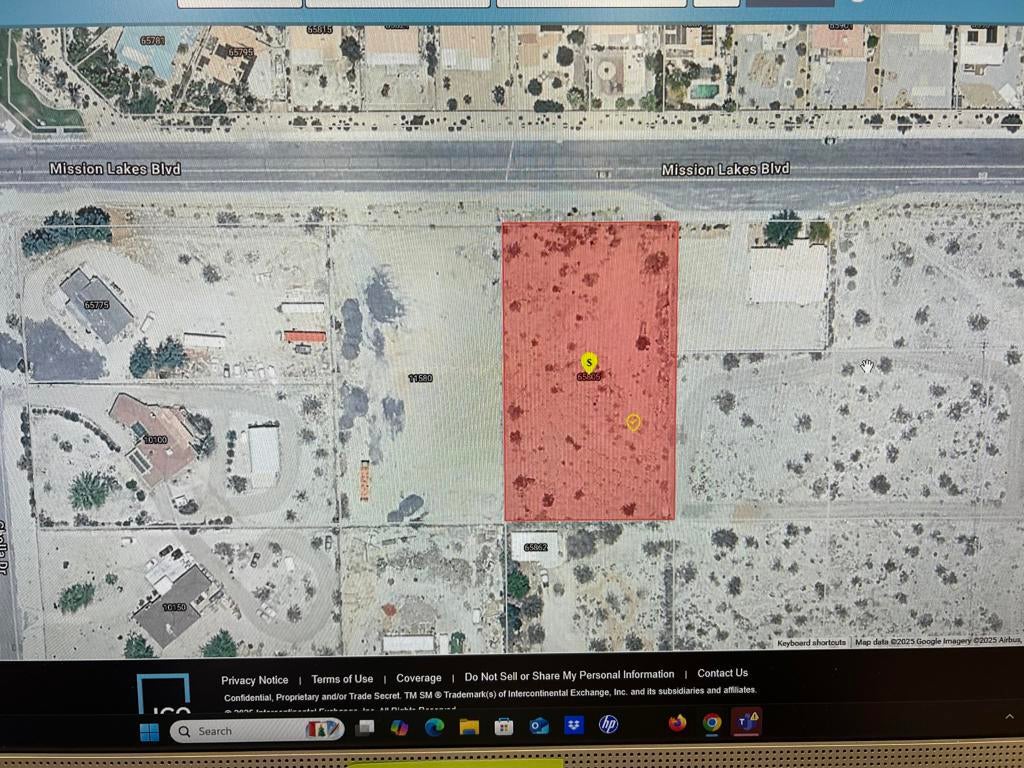Click the yellow dollar-sign pin on the parcel
Screen dimensions: 1024x768
click(x=589, y=361)
